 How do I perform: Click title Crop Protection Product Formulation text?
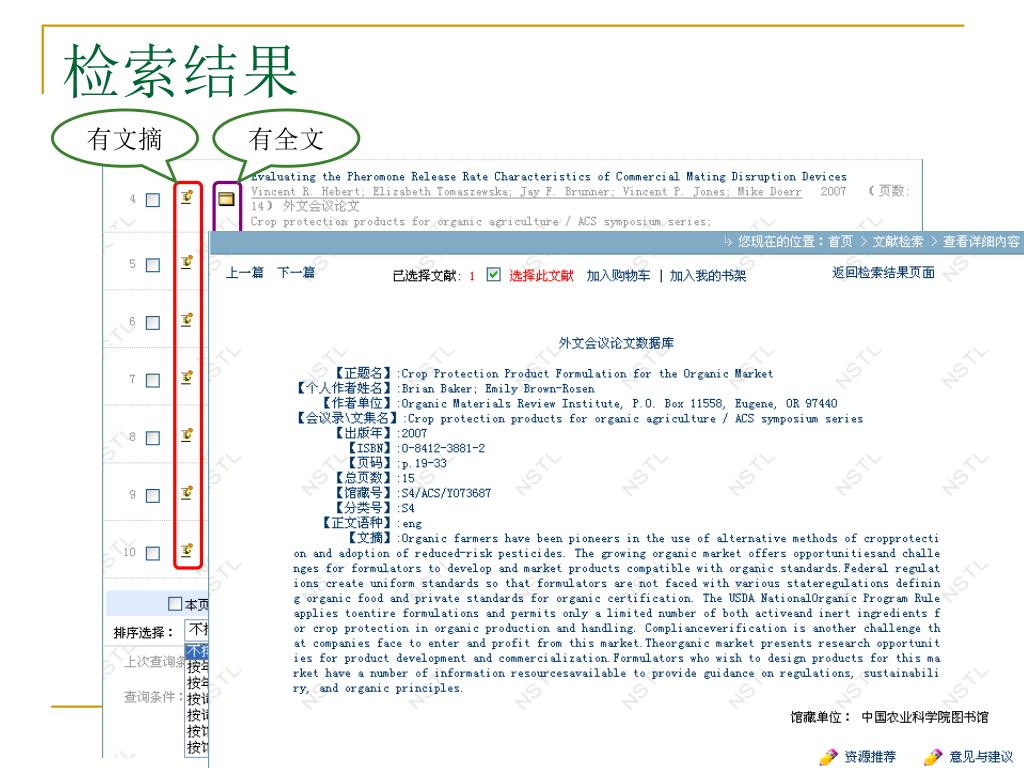tap(586, 374)
